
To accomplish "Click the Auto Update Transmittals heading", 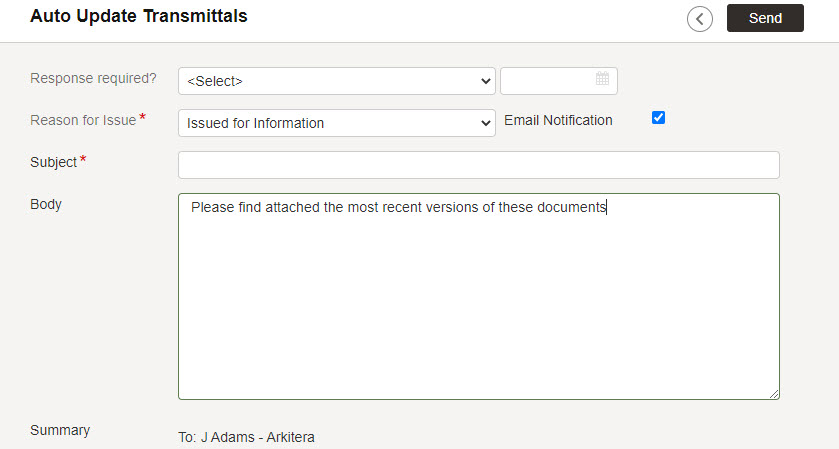I will (139, 16).
